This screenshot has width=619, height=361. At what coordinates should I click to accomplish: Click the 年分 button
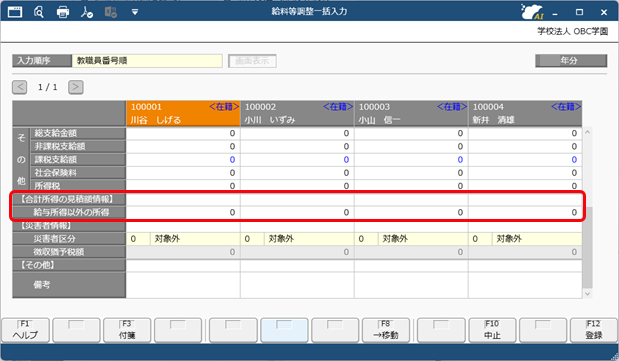click(571, 60)
